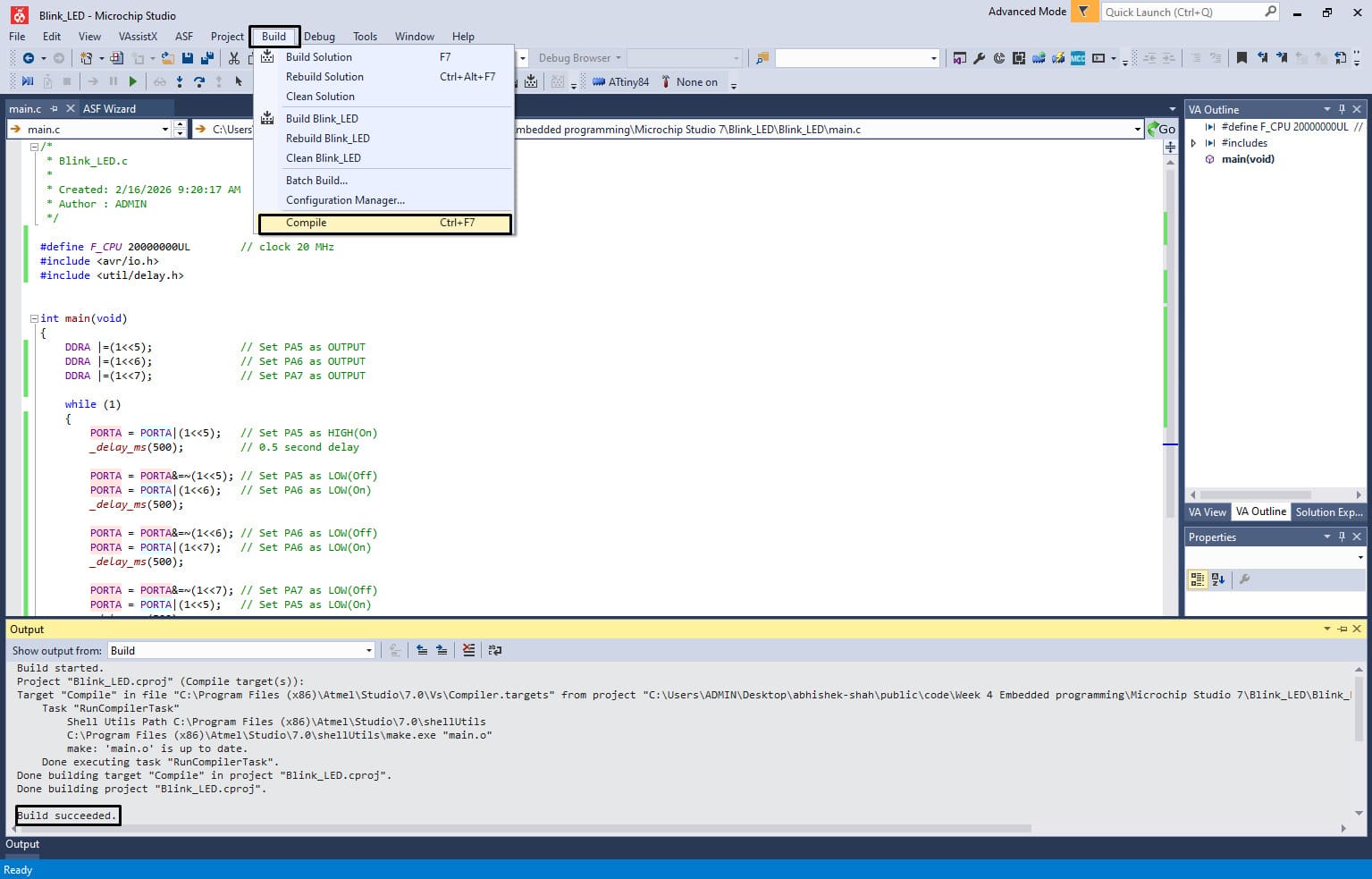Click the Step Over arrow icon
The image size is (1372, 879).
coord(199,82)
